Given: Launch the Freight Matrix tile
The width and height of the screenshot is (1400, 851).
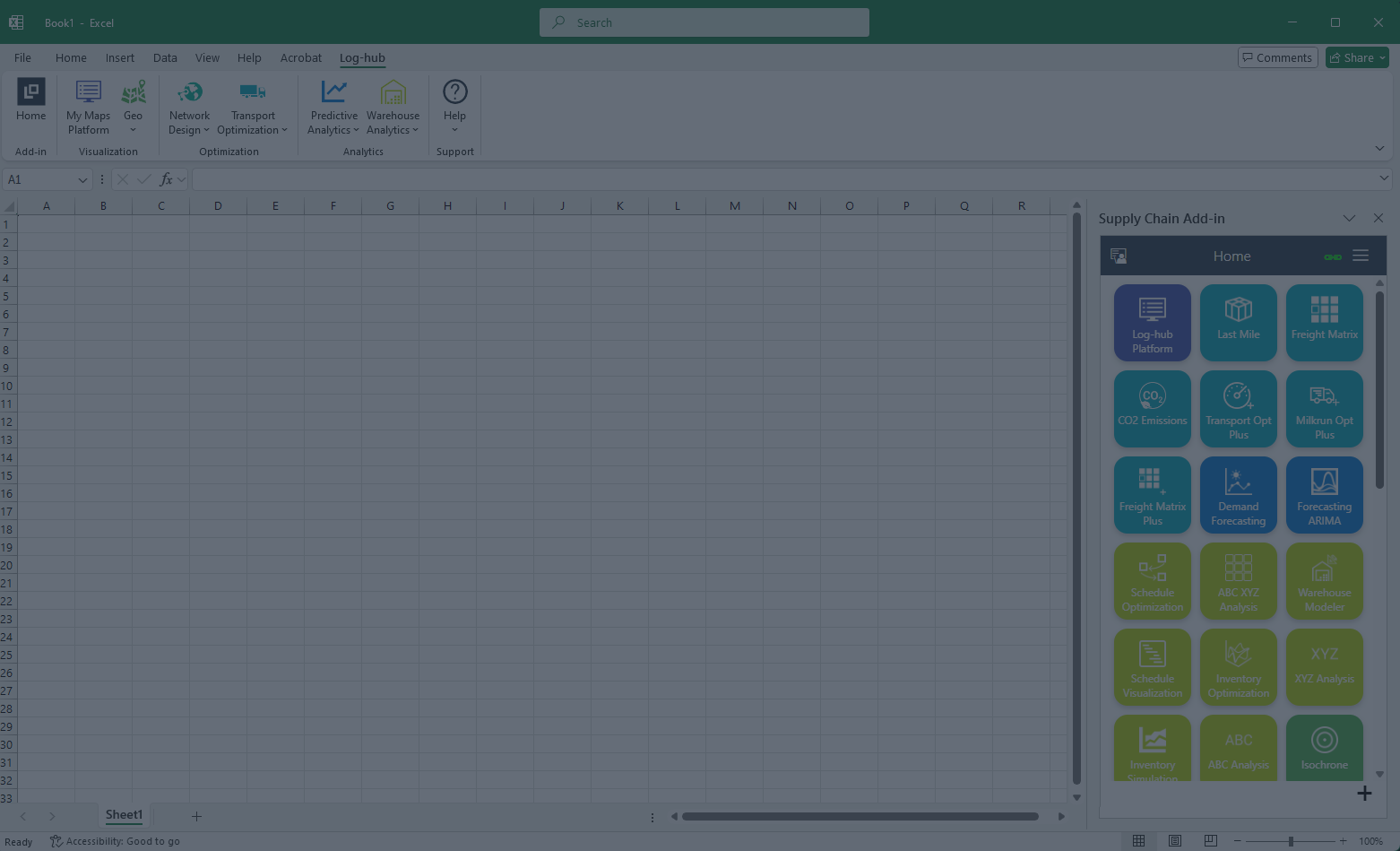Looking at the screenshot, I should coord(1325,323).
